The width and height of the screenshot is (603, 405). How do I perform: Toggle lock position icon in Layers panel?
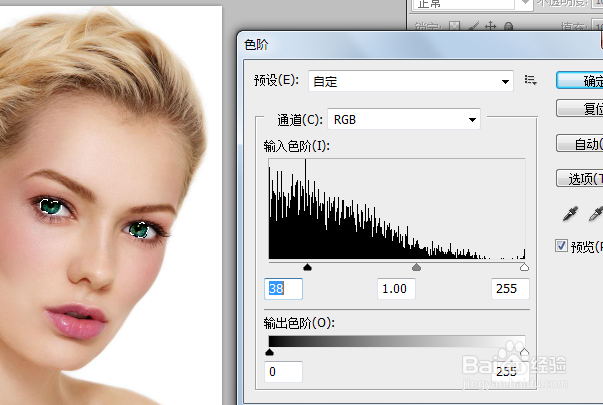point(490,27)
